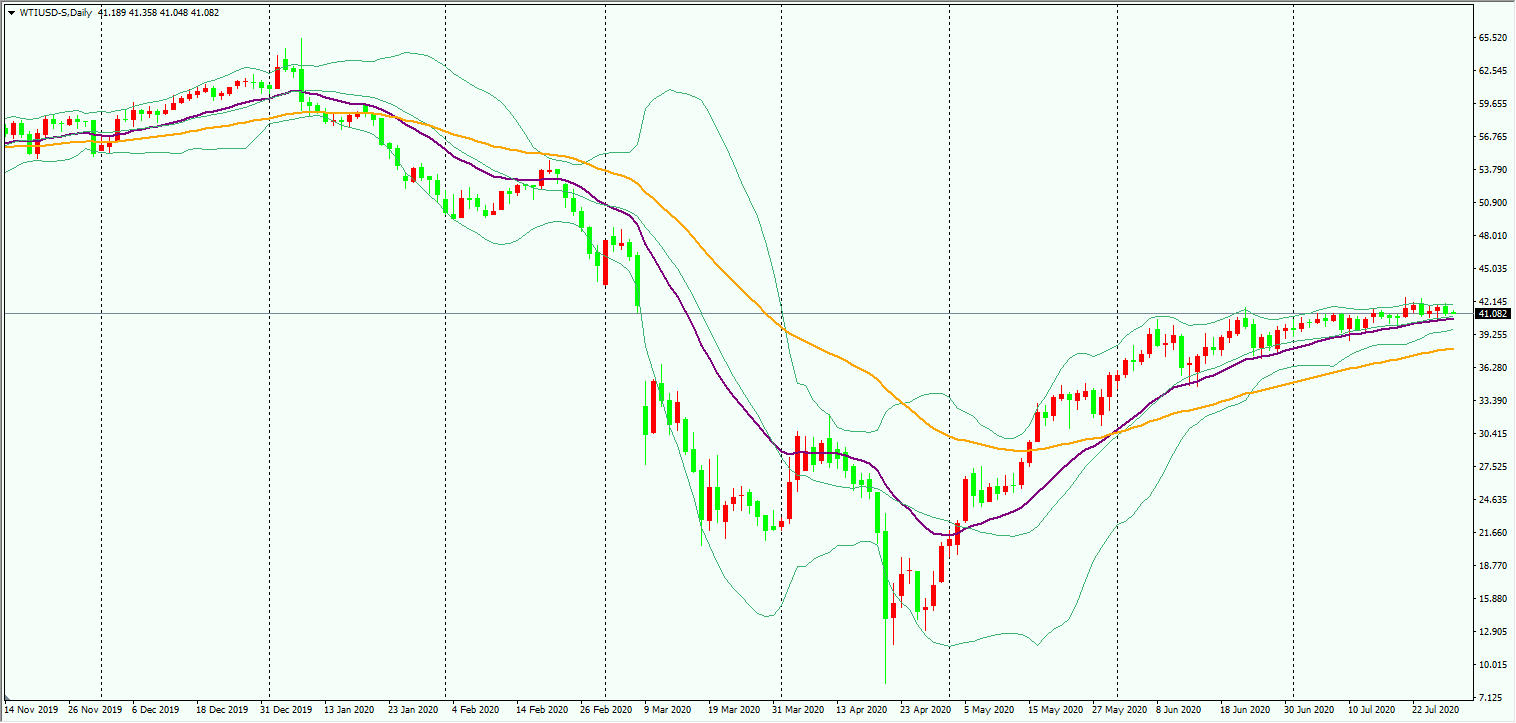Image resolution: width=1516 pixels, height=723 pixels.
Task: Click the 45.035 price axis label
Action: pyautogui.click(x=1492, y=269)
